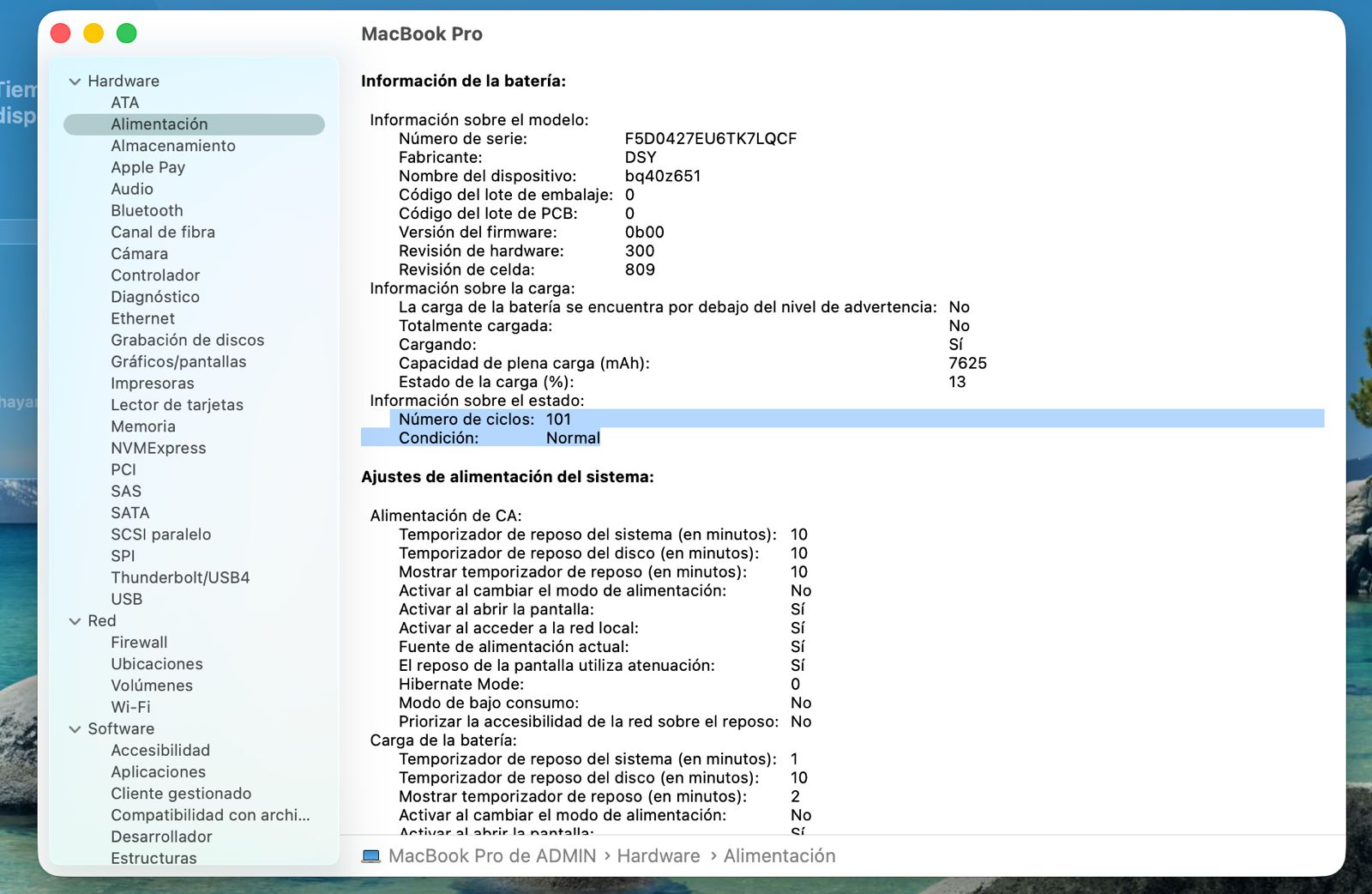1372x894 pixels.
Task: Open the Ethernet hardware entry
Action: coord(142,318)
